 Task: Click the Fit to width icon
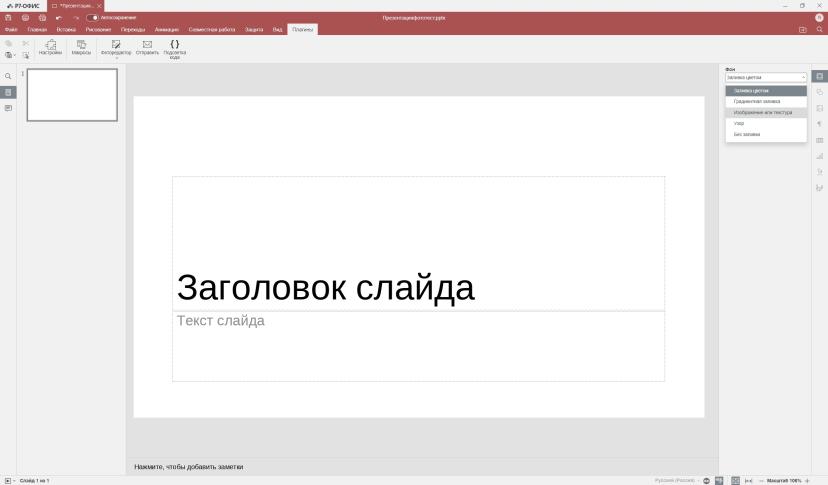748,480
